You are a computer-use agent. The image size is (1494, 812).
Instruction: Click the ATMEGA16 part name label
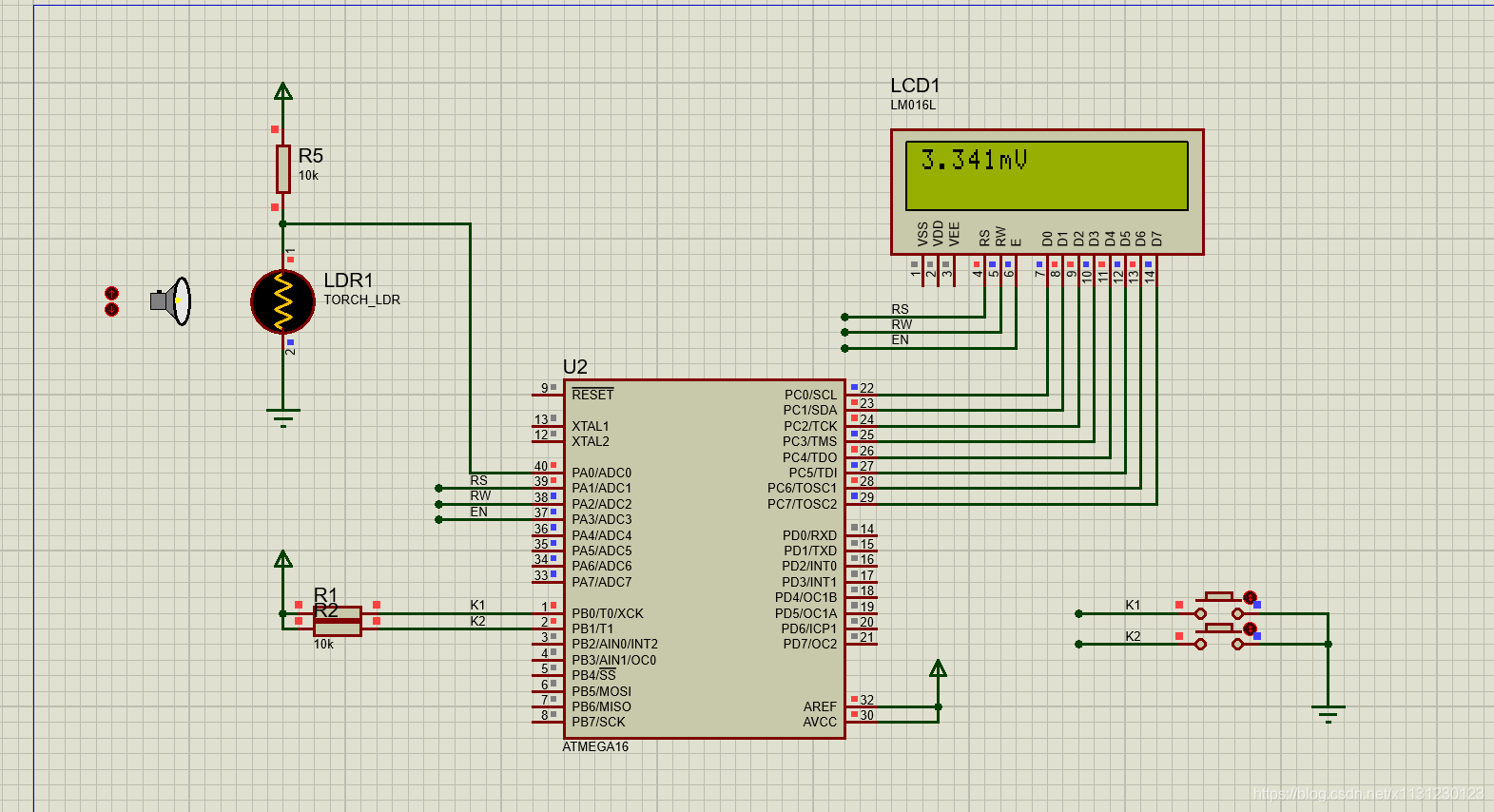(595, 747)
